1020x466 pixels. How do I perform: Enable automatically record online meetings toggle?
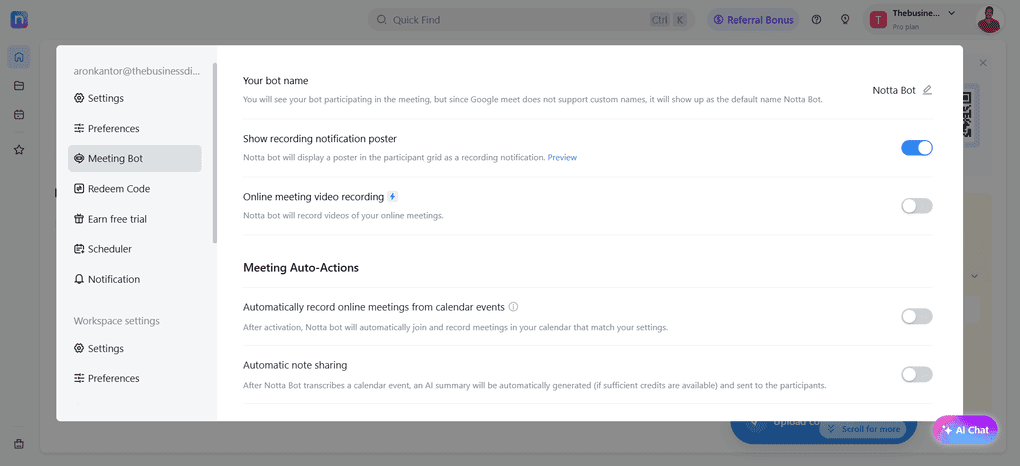(917, 316)
